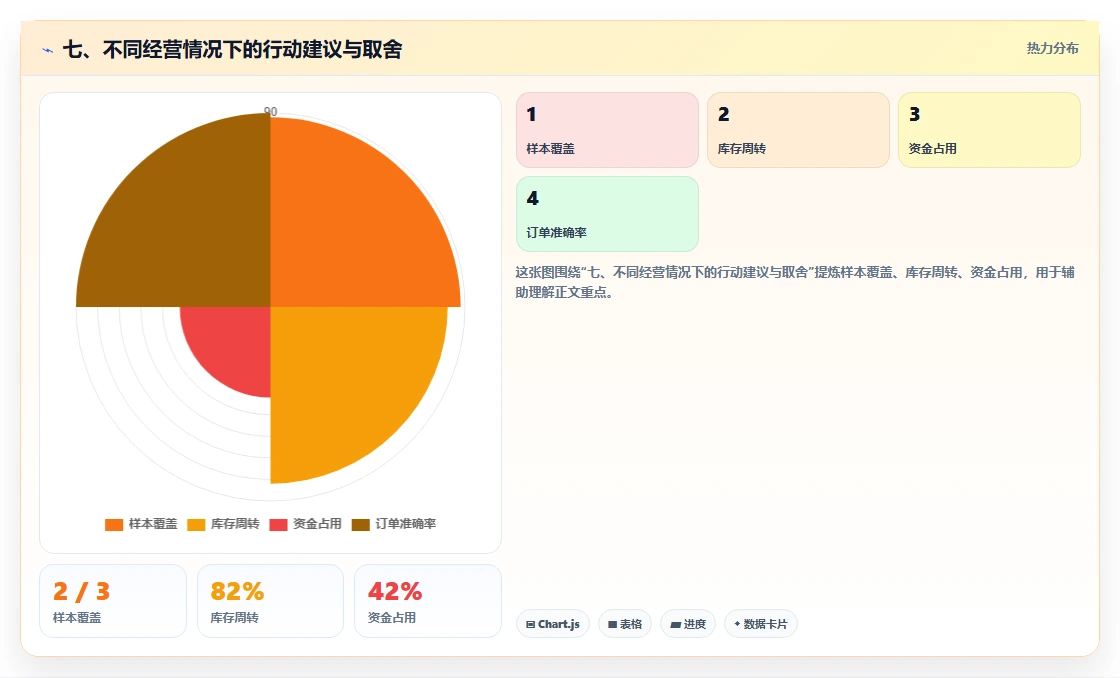
Task: Select card 2 库存周转
Action: pyautogui.click(x=798, y=130)
